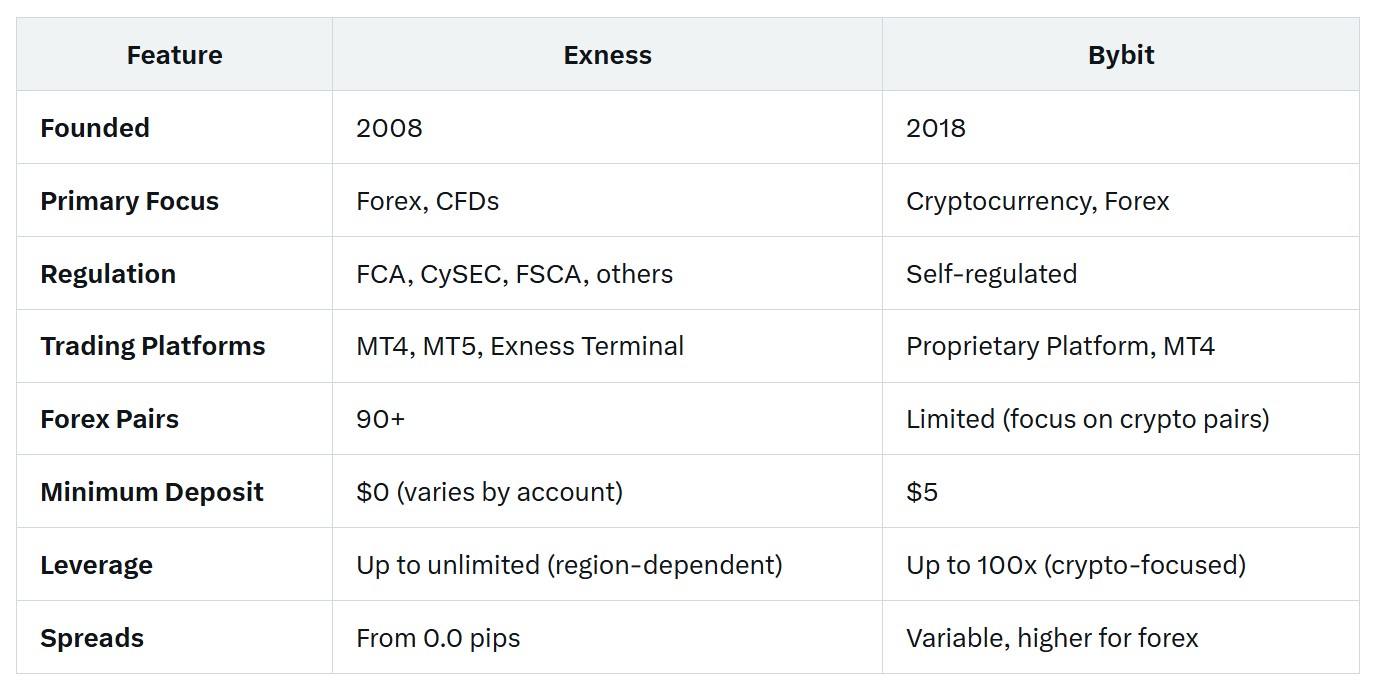Image resolution: width=1378 pixels, height=690 pixels.
Task: Click the Cryptocurrency, Forex cell
Action: (x=1037, y=201)
